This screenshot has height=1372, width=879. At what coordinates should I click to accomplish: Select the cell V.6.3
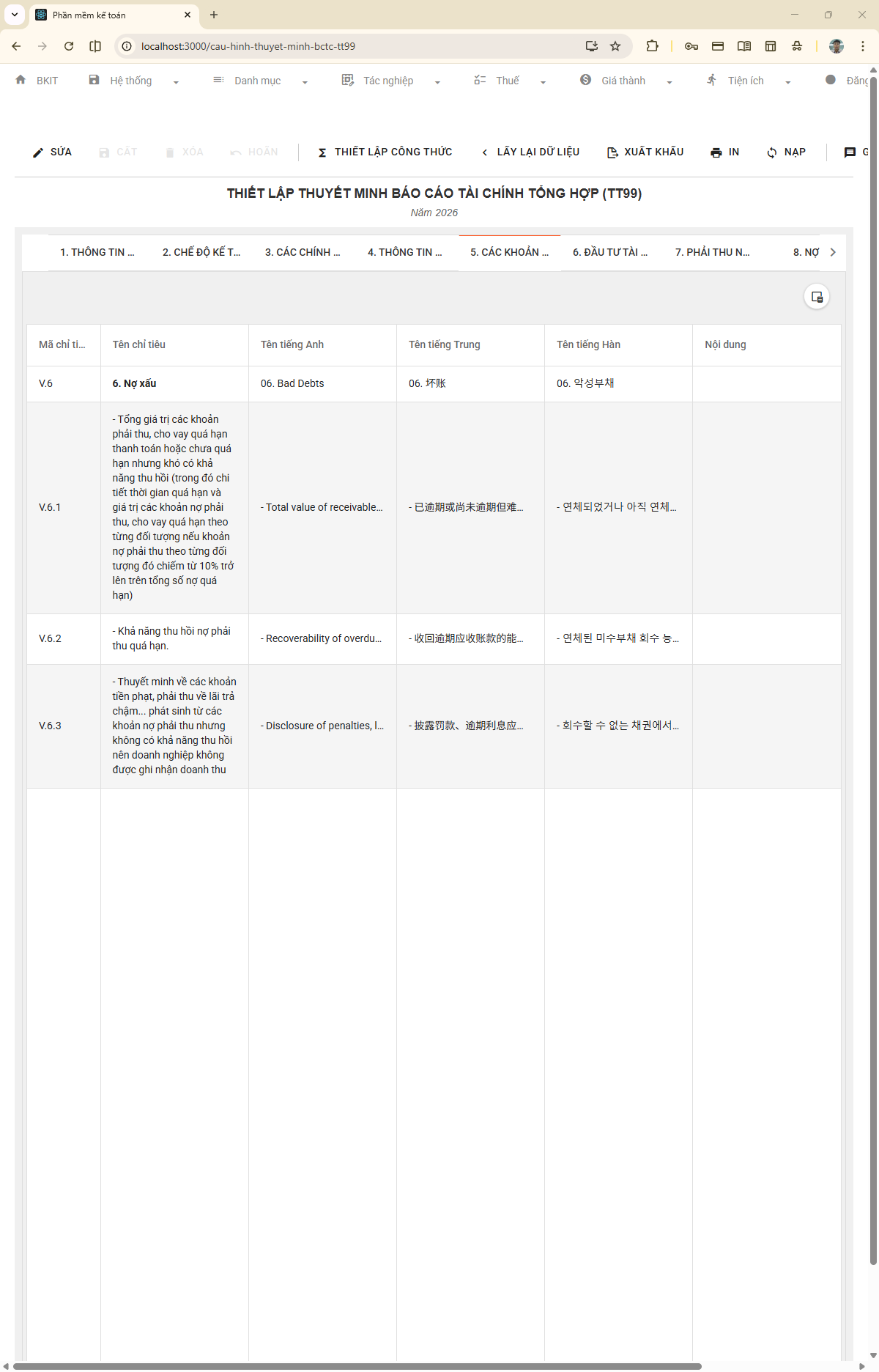click(x=64, y=726)
